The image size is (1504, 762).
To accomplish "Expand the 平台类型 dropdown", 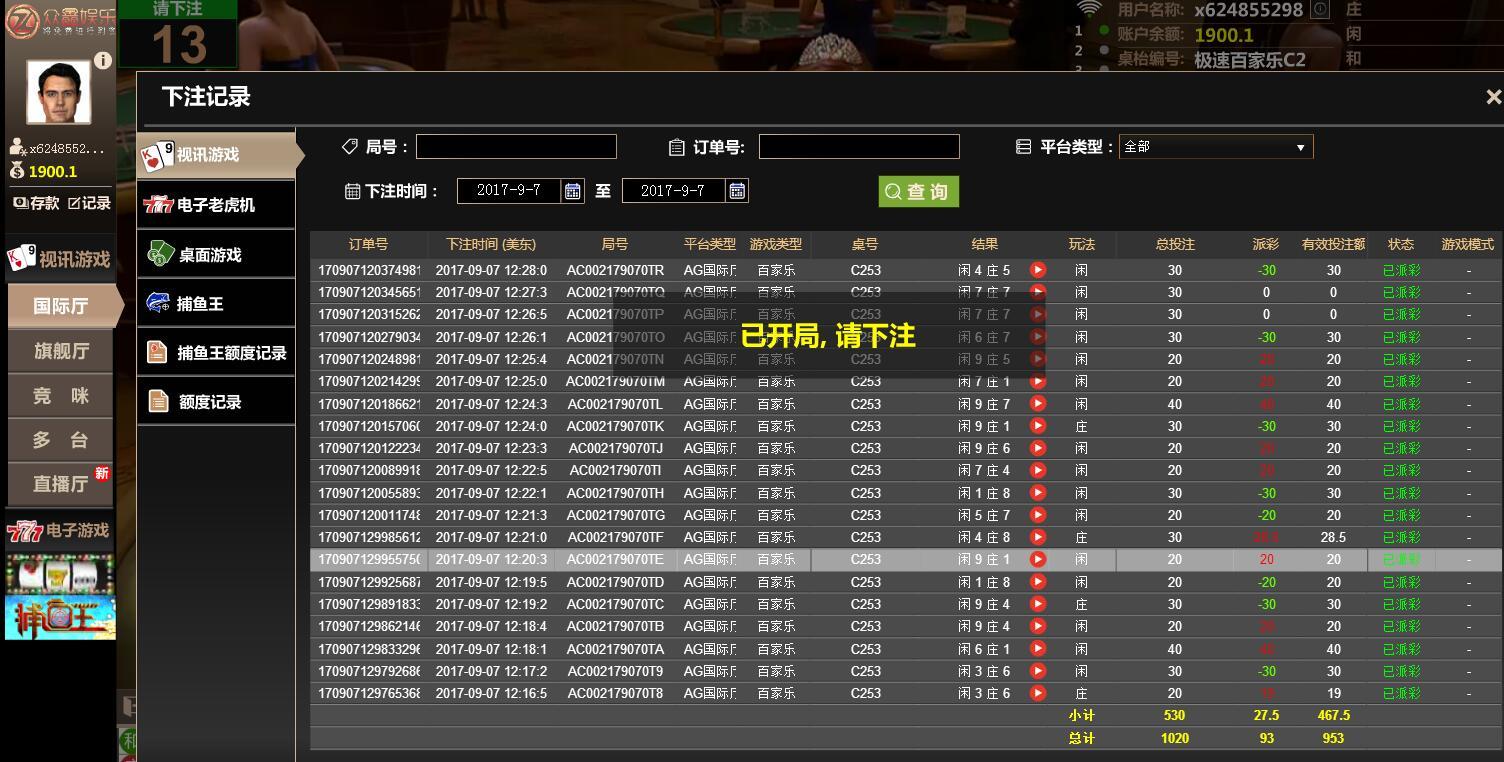I will click(1216, 147).
